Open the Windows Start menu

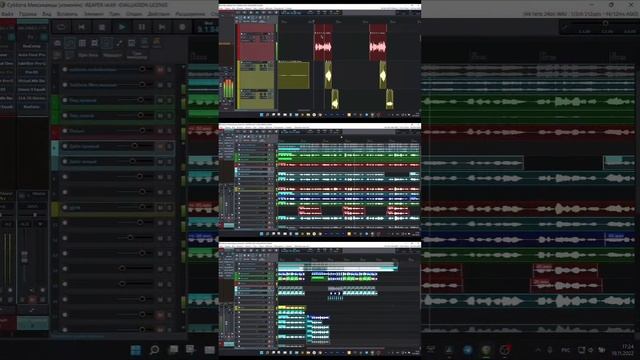pyautogui.click(x=136, y=350)
